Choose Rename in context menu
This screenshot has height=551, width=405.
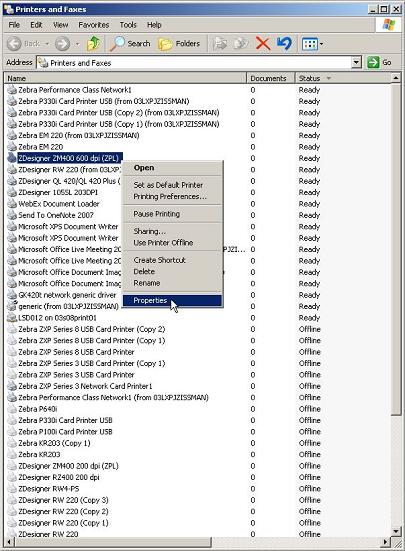point(172,283)
